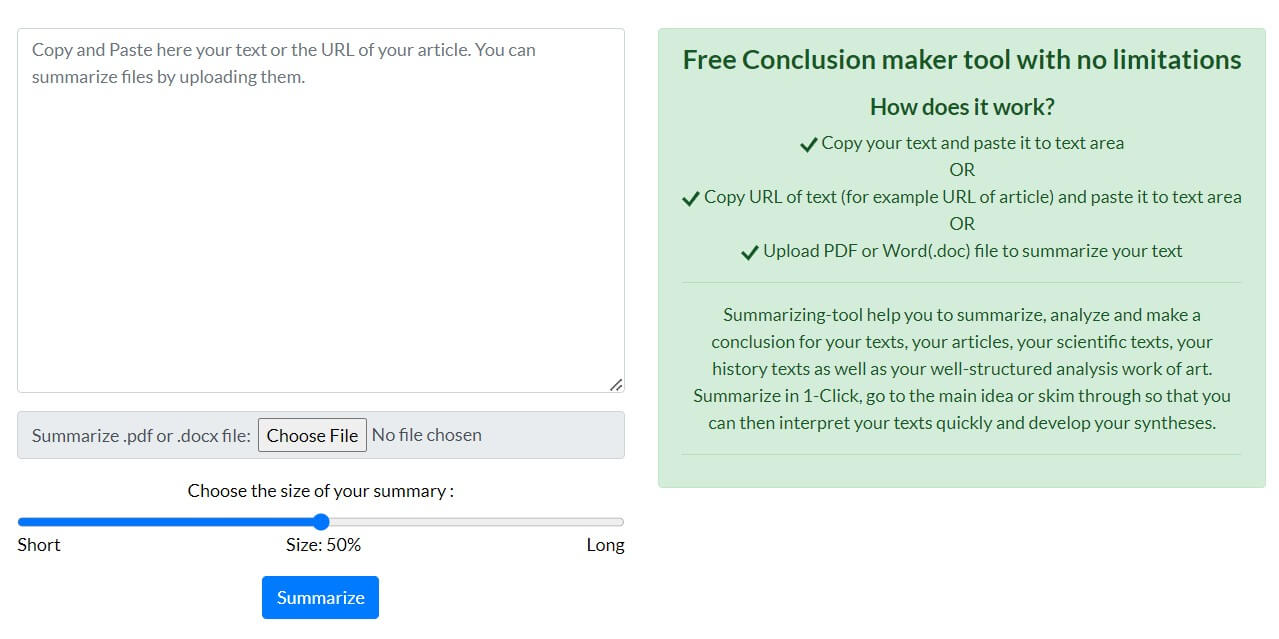Screen dimensions: 1279x639
Task: Click the "Size: 50%" indicator
Action: point(323,545)
